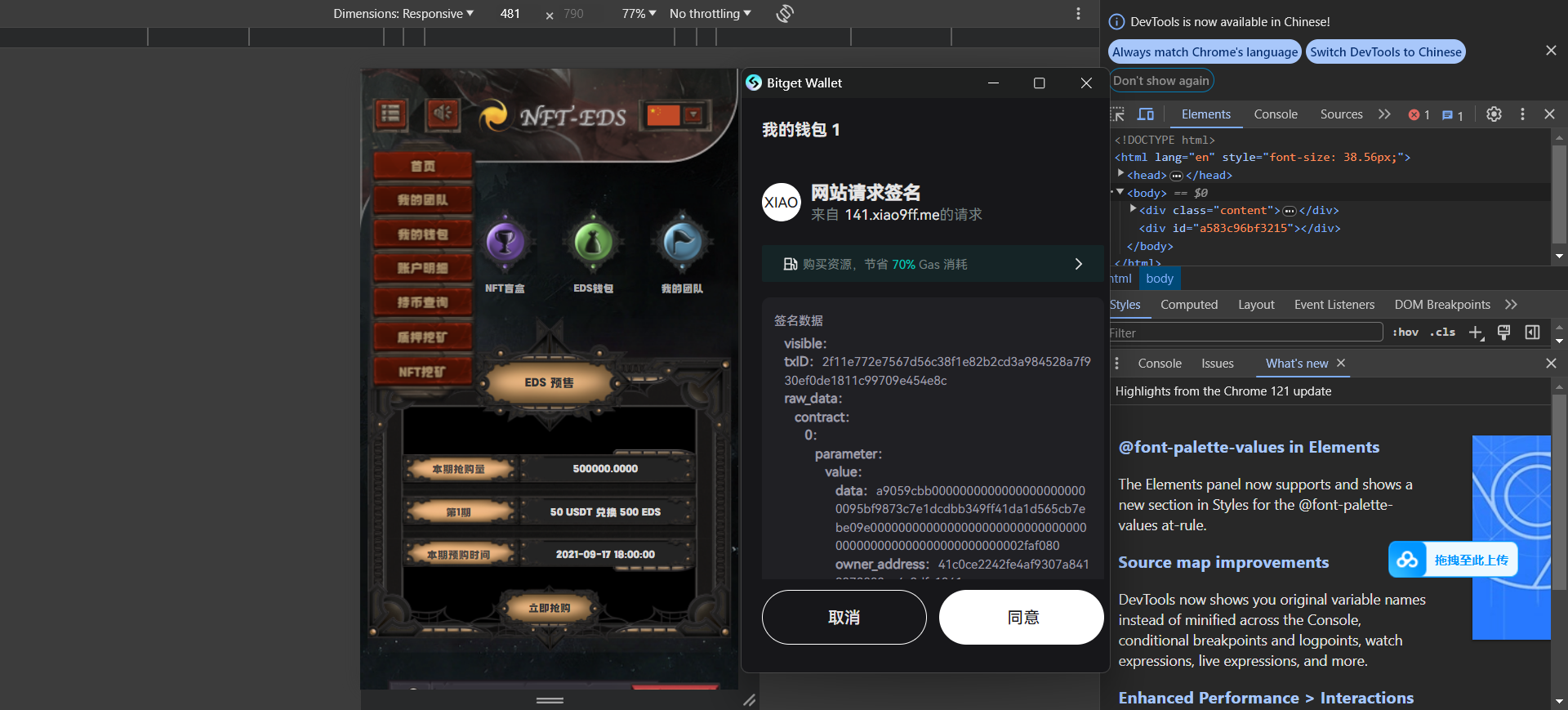The image size is (1568, 710).
Task: Open Dimensions: Responsive dropdown
Action: pos(403,14)
